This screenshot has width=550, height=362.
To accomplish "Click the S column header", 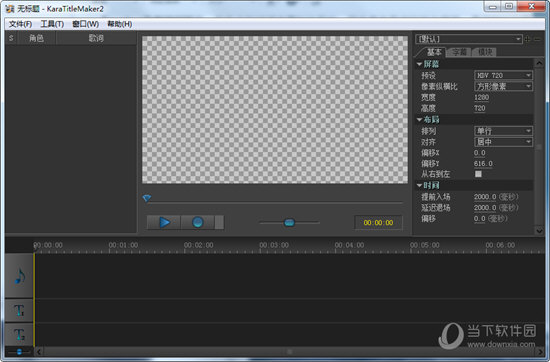I will (11, 38).
